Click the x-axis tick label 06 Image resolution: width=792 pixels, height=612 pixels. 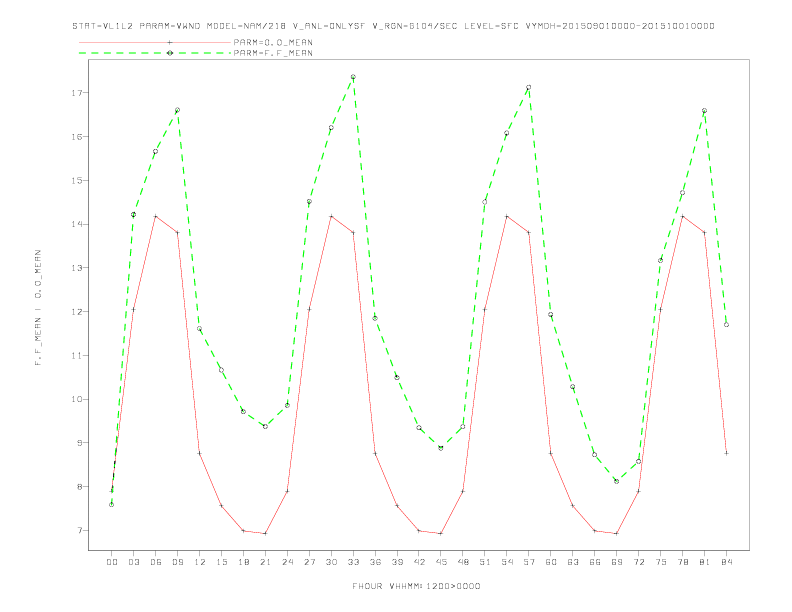pos(156,562)
